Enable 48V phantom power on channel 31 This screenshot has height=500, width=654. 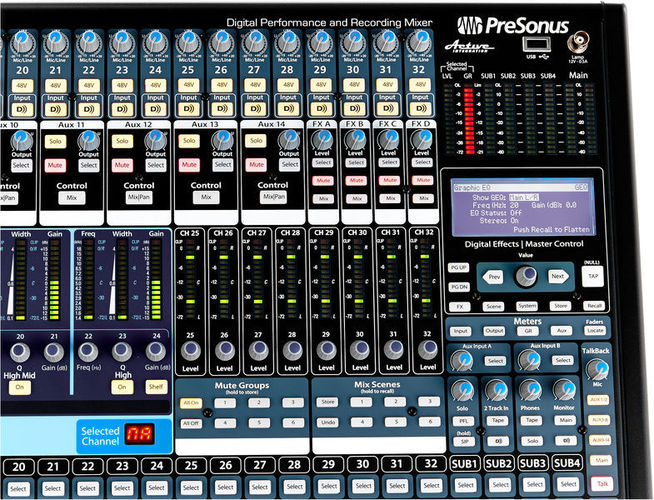pyautogui.click(x=387, y=85)
